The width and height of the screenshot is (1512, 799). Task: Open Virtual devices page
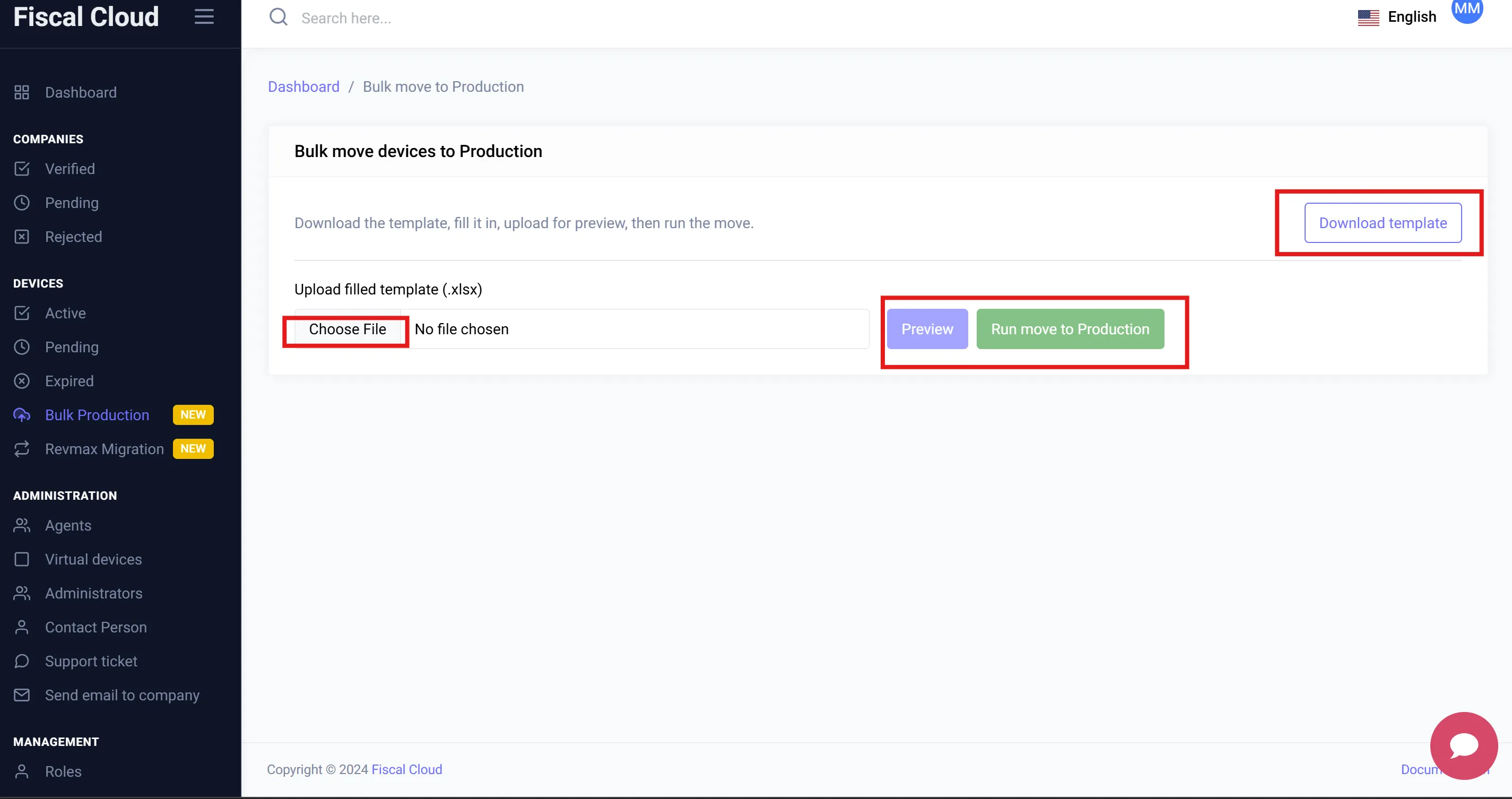[93, 560]
